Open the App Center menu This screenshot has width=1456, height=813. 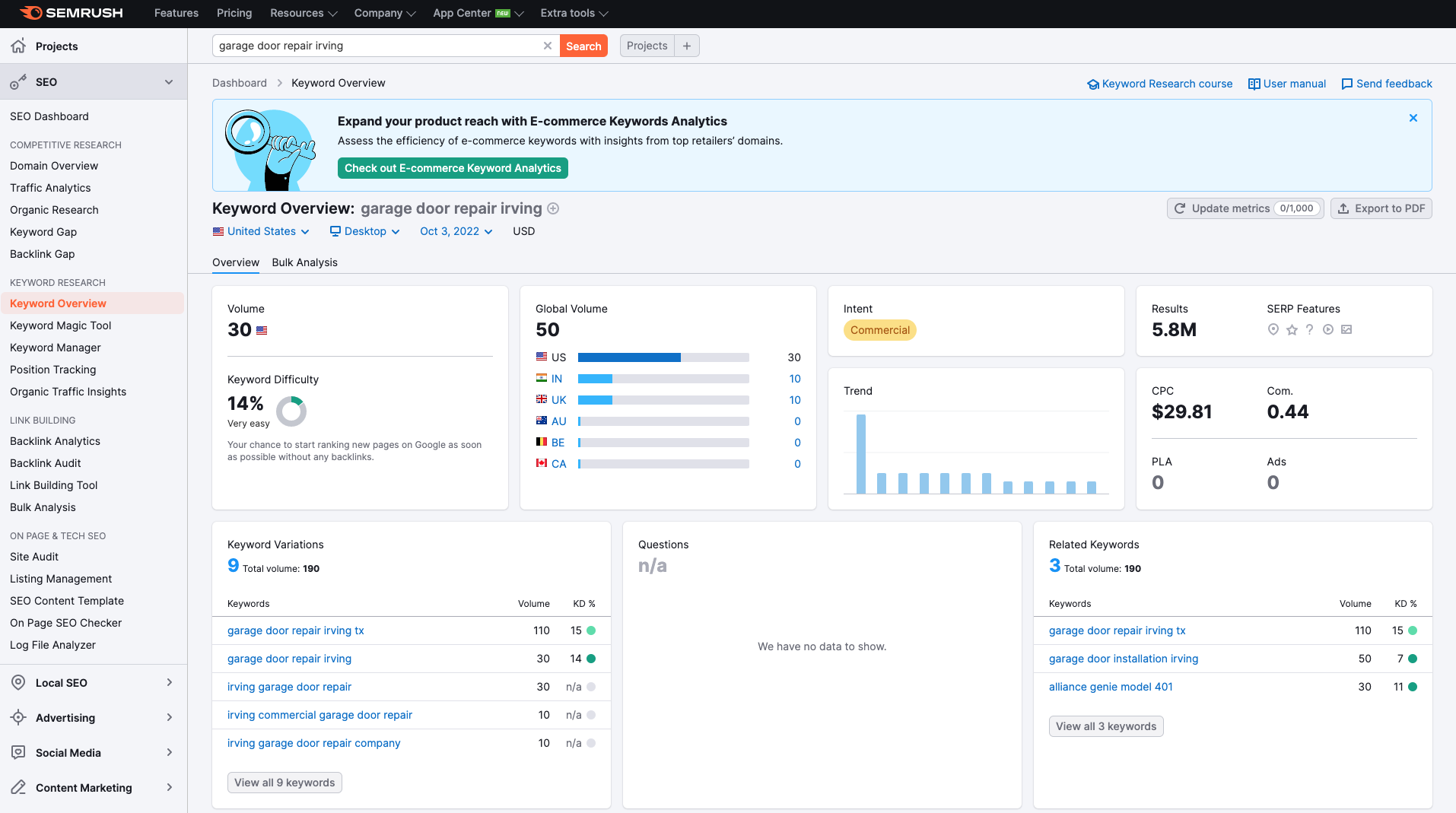point(478,13)
